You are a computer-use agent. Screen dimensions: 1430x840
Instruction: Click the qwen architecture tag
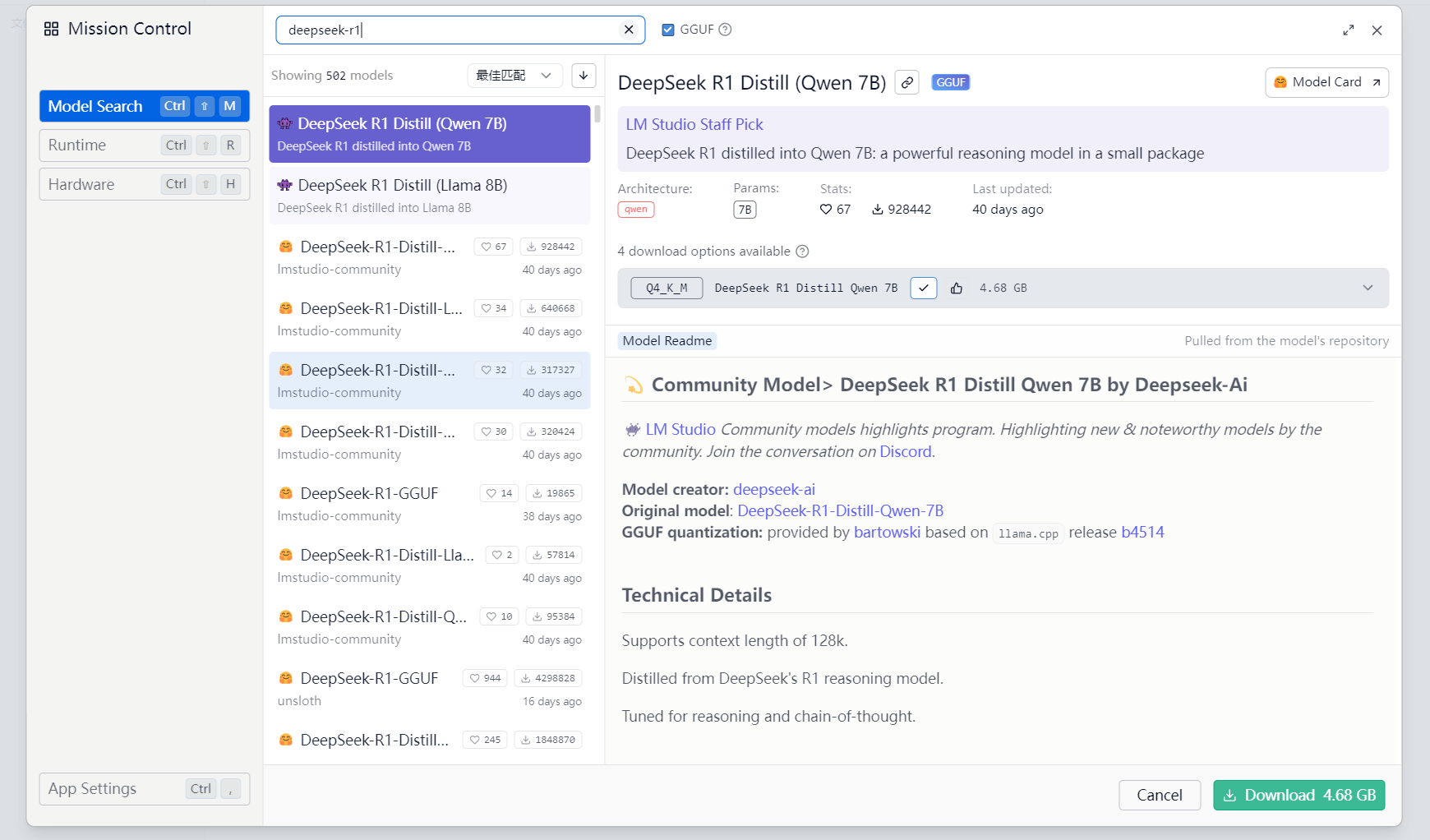point(636,210)
